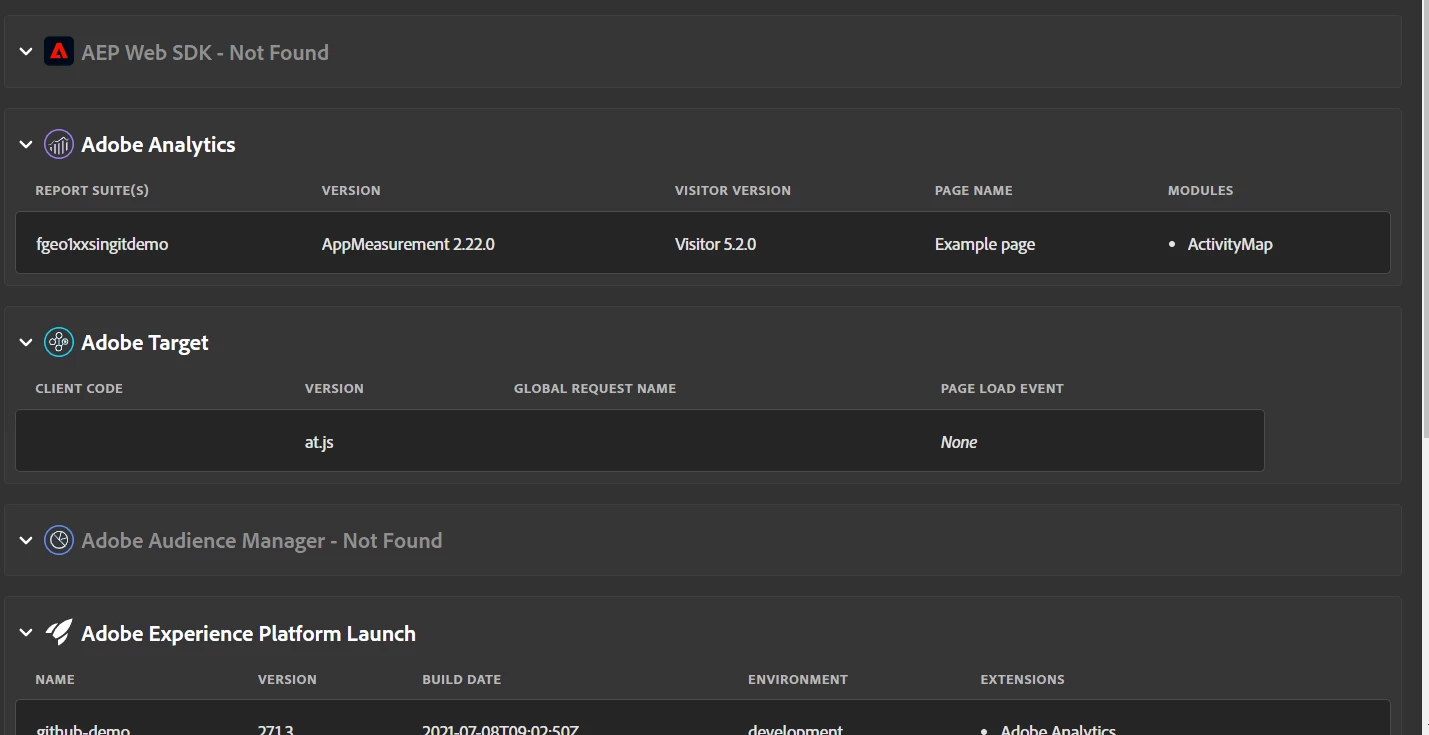Click 'NAME' column header in Launch

pyautogui.click(x=55, y=679)
